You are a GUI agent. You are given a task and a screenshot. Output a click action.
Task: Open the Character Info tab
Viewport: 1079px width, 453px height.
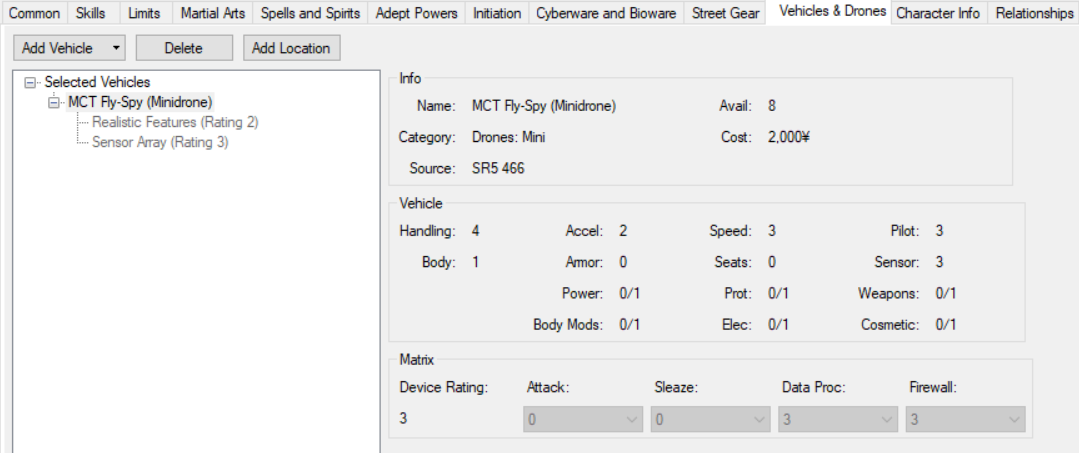[938, 13]
